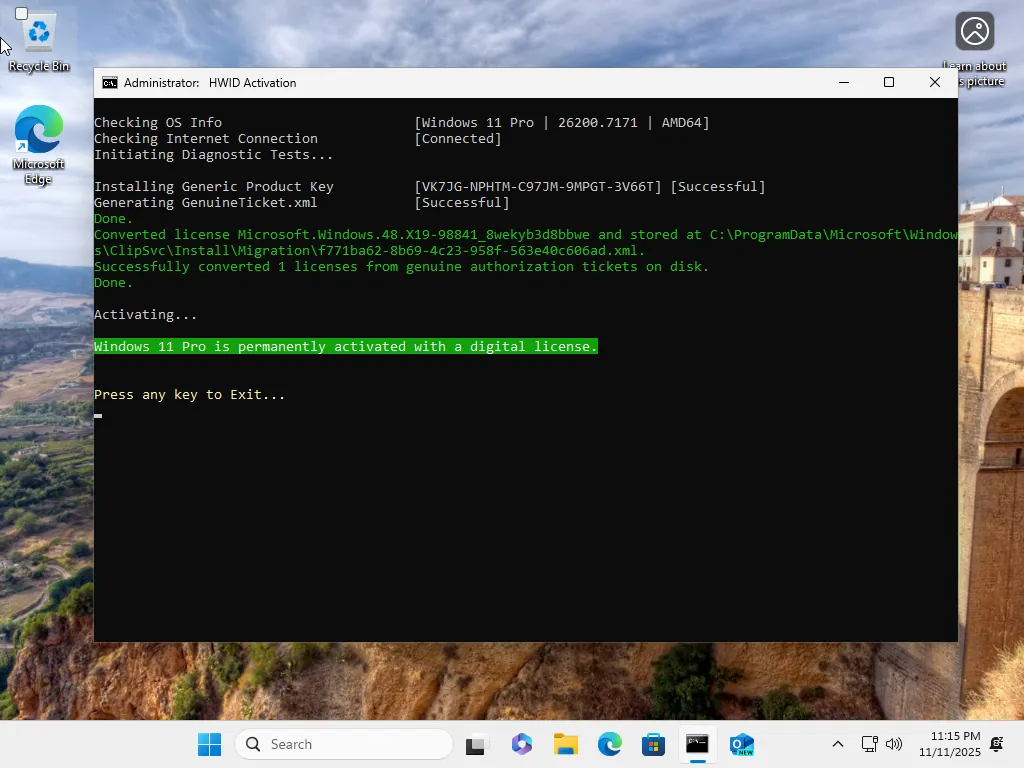Image resolution: width=1024 pixels, height=768 pixels.
Task: Open the notification bell in the tray
Action: [997, 744]
